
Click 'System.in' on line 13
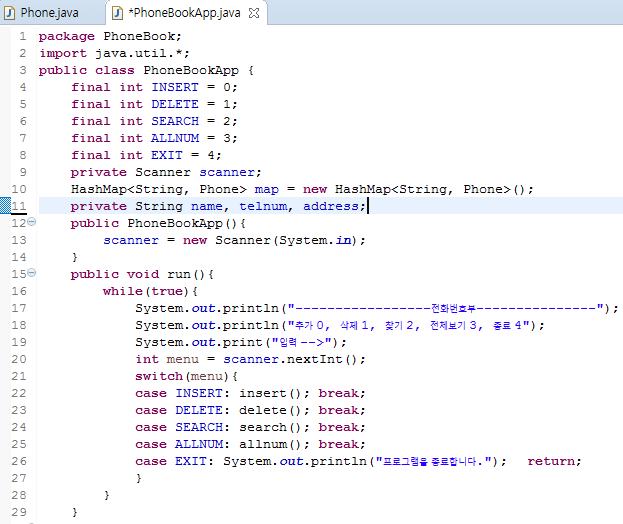[315, 240]
